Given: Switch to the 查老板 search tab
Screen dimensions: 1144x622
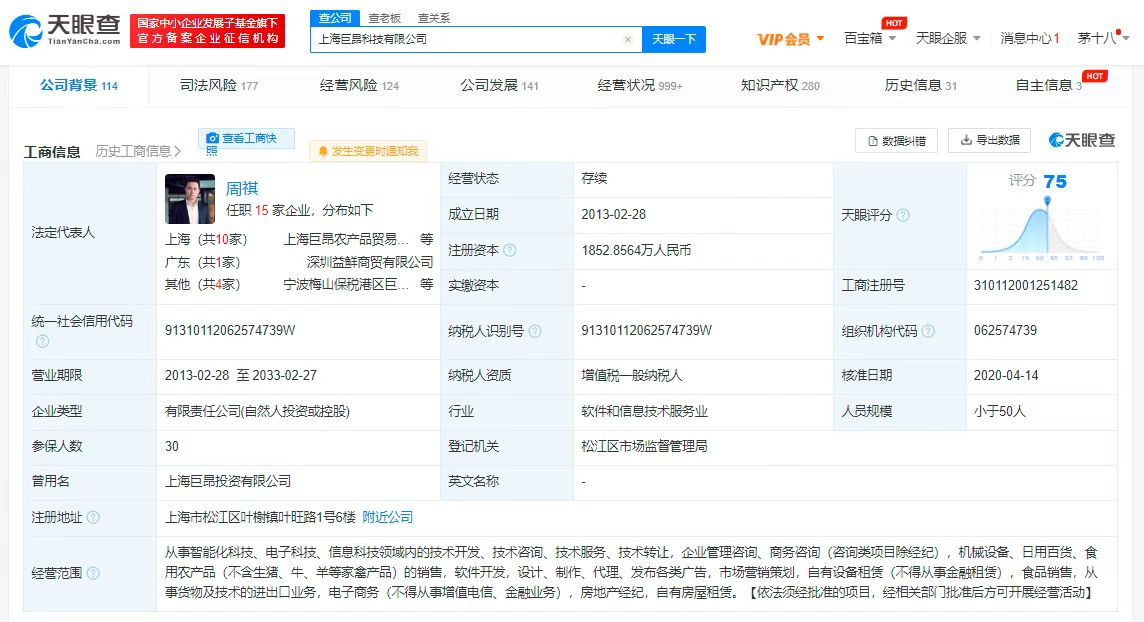Looking at the screenshot, I should 384,18.
